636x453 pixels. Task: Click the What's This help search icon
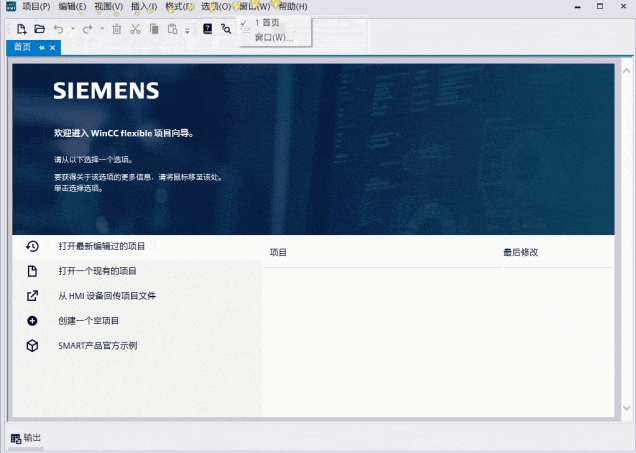[226, 29]
